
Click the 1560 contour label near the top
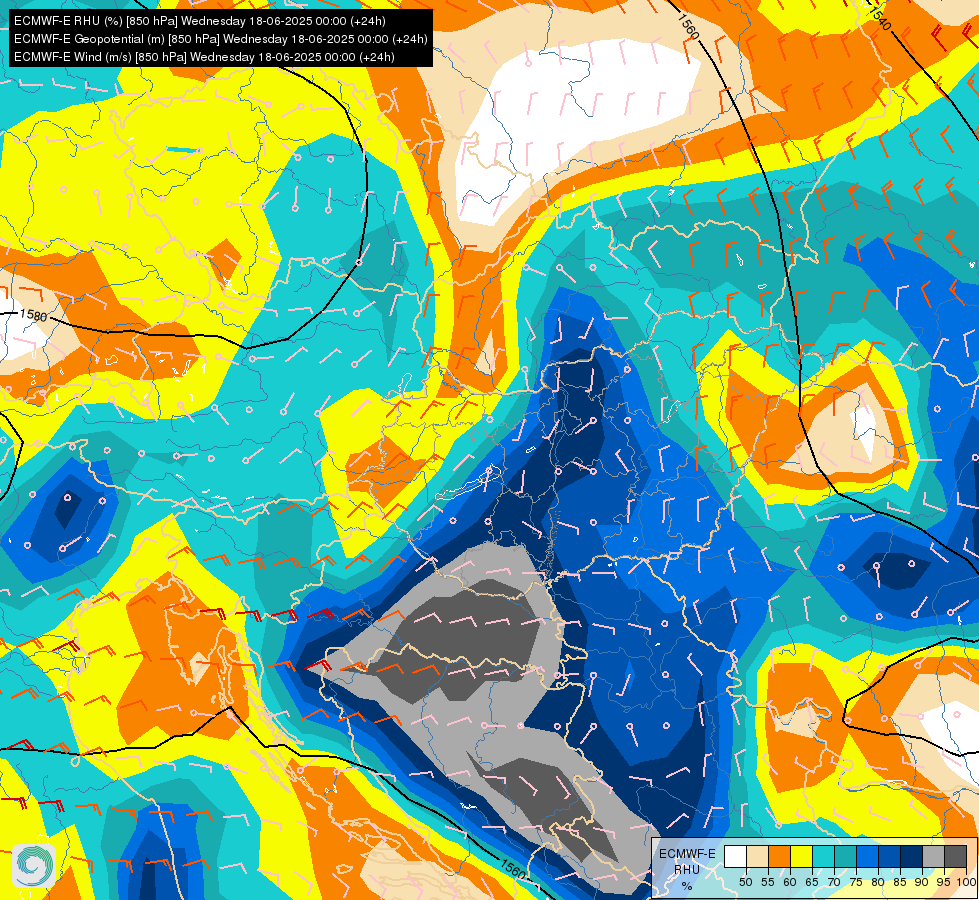(x=687, y=26)
